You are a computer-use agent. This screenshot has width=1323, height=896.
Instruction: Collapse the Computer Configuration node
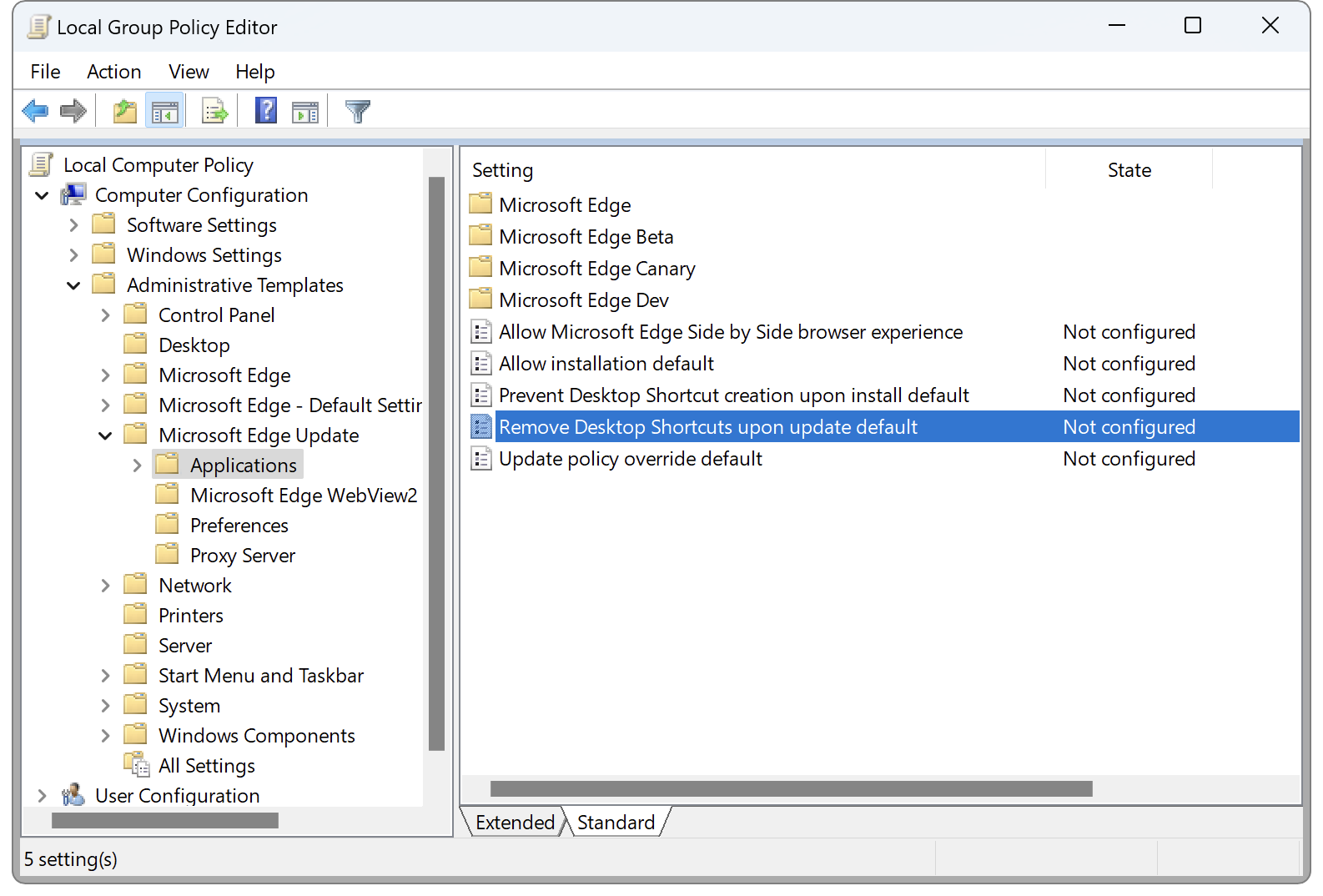(x=42, y=195)
